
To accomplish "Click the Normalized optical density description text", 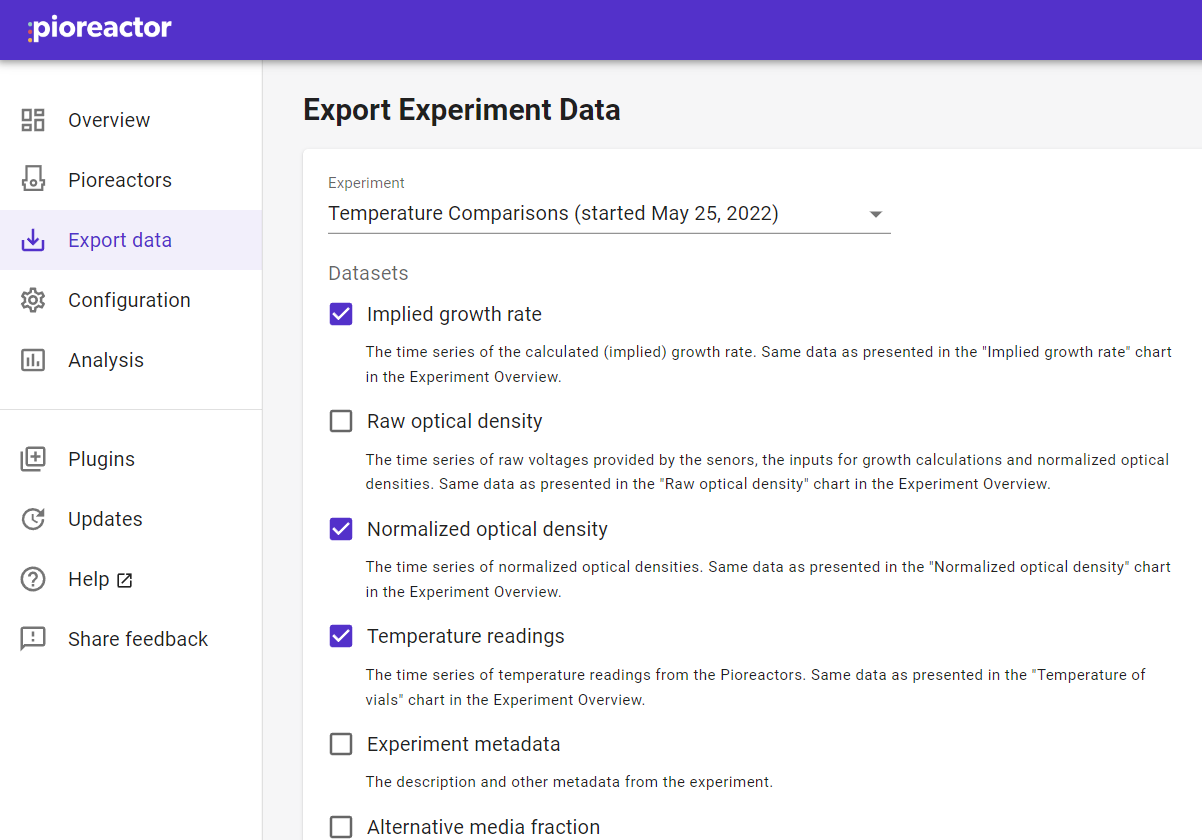I will (768, 579).
